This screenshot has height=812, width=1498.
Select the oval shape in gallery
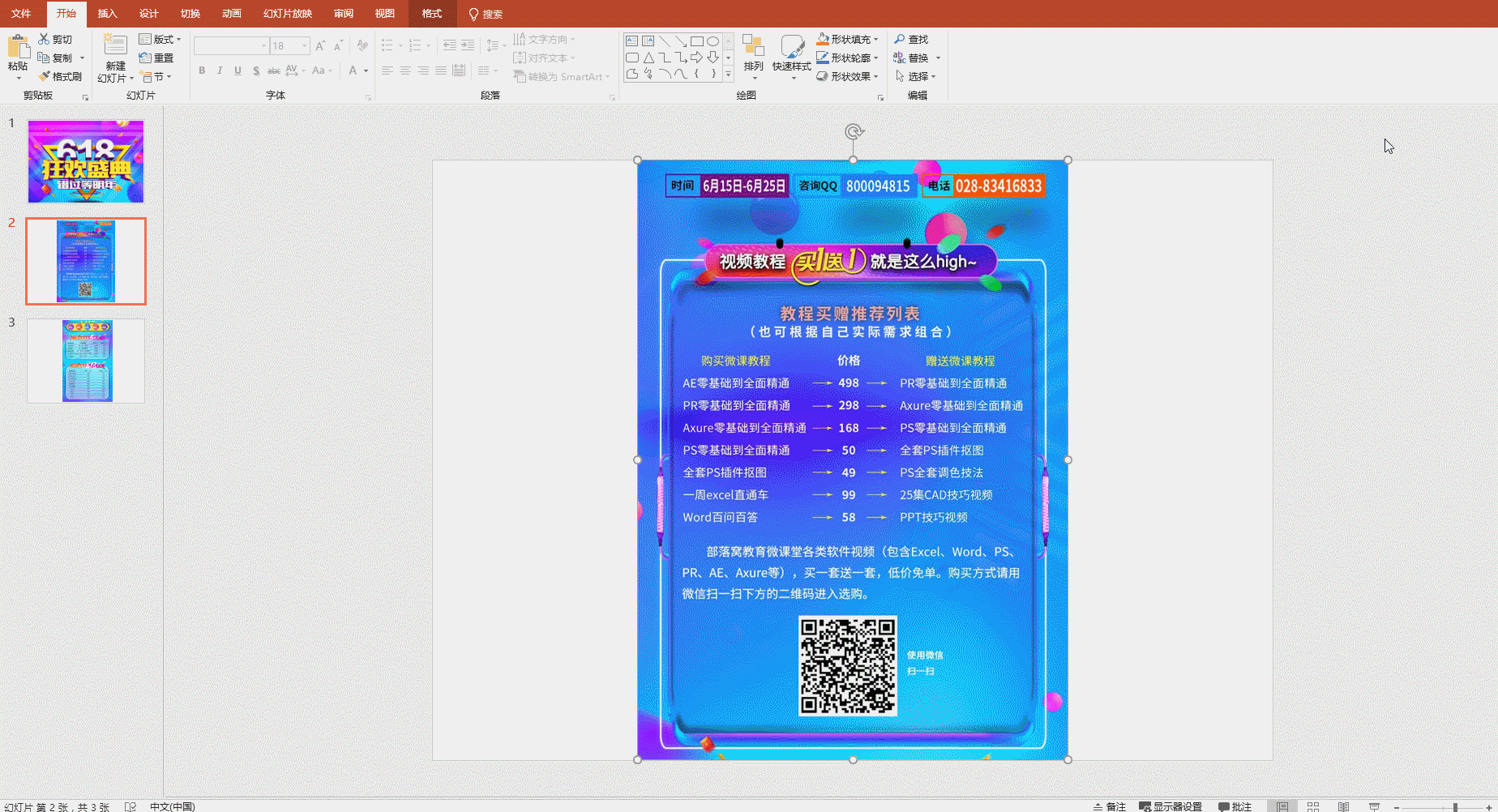click(x=713, y=41)
